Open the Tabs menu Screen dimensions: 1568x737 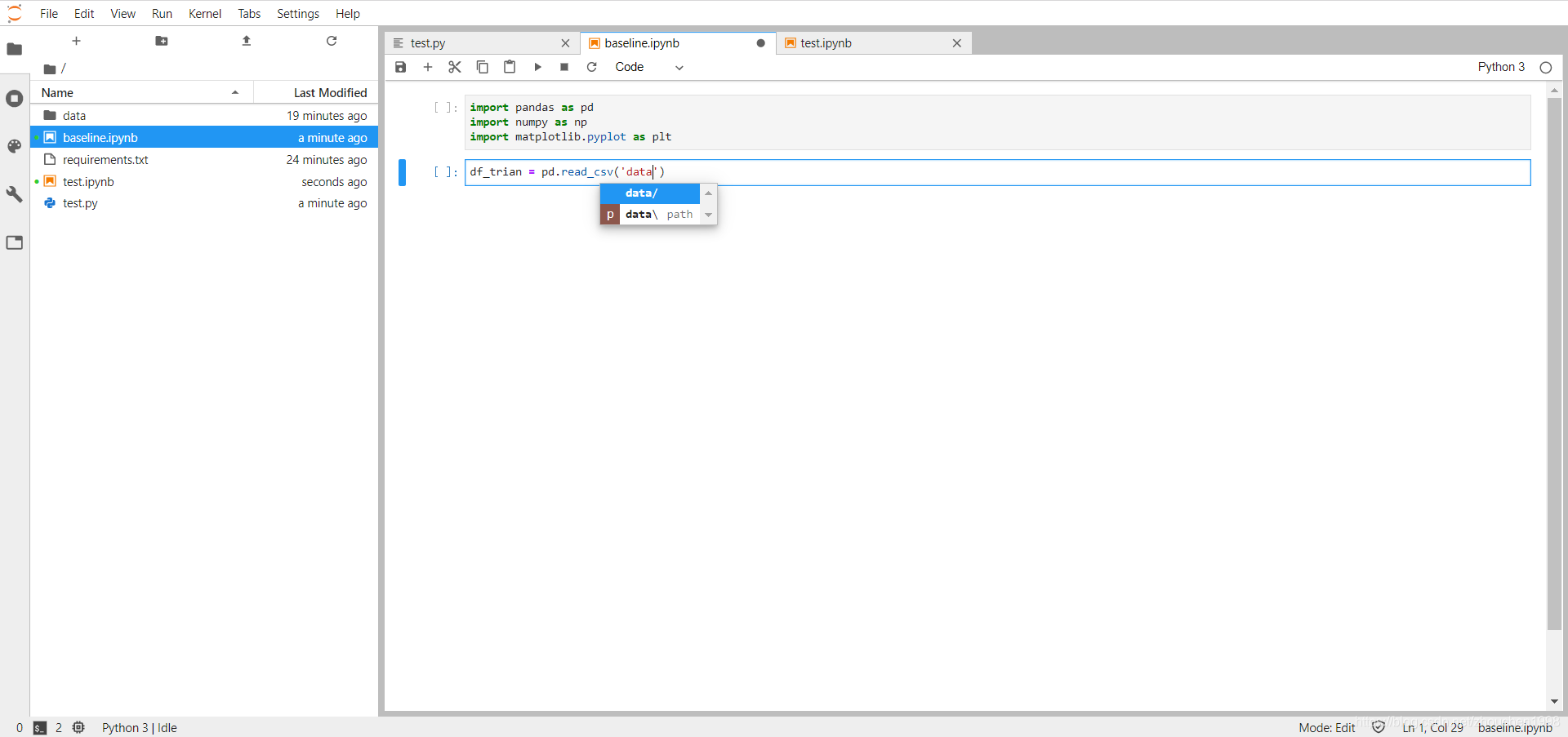point(249,13)
